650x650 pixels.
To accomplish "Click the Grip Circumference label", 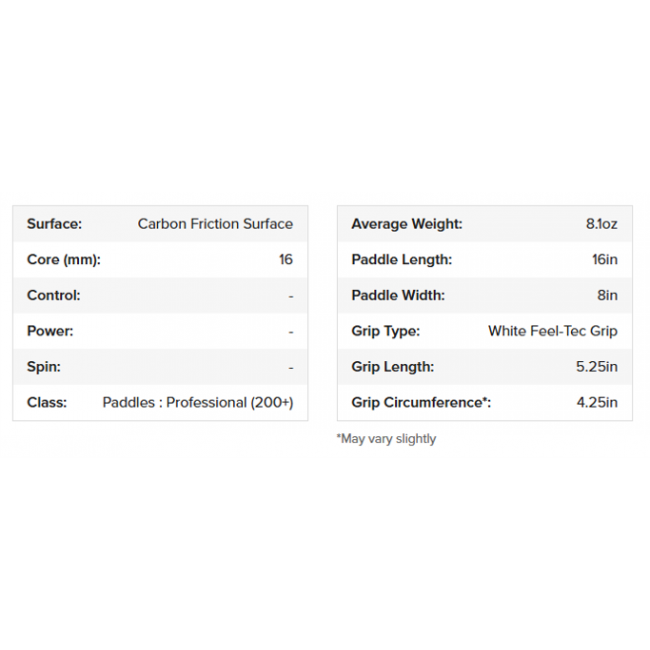I will [x=421, y=403].
